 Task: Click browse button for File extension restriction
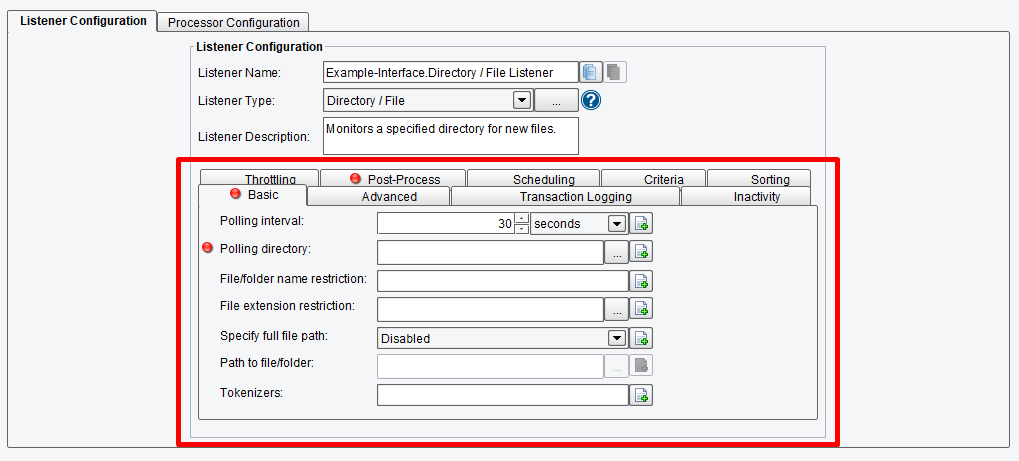pos(617,310)
